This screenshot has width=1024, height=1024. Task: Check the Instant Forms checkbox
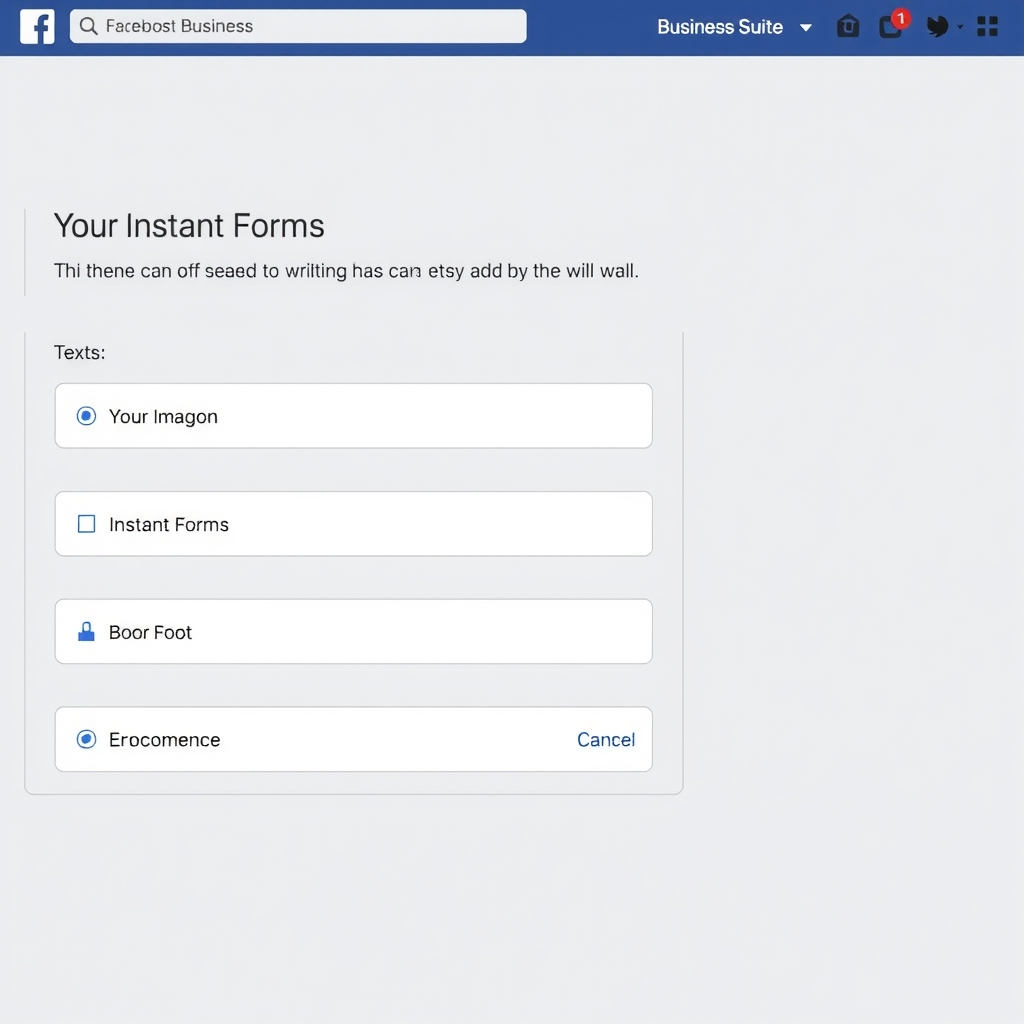click(x=86, y=524)
